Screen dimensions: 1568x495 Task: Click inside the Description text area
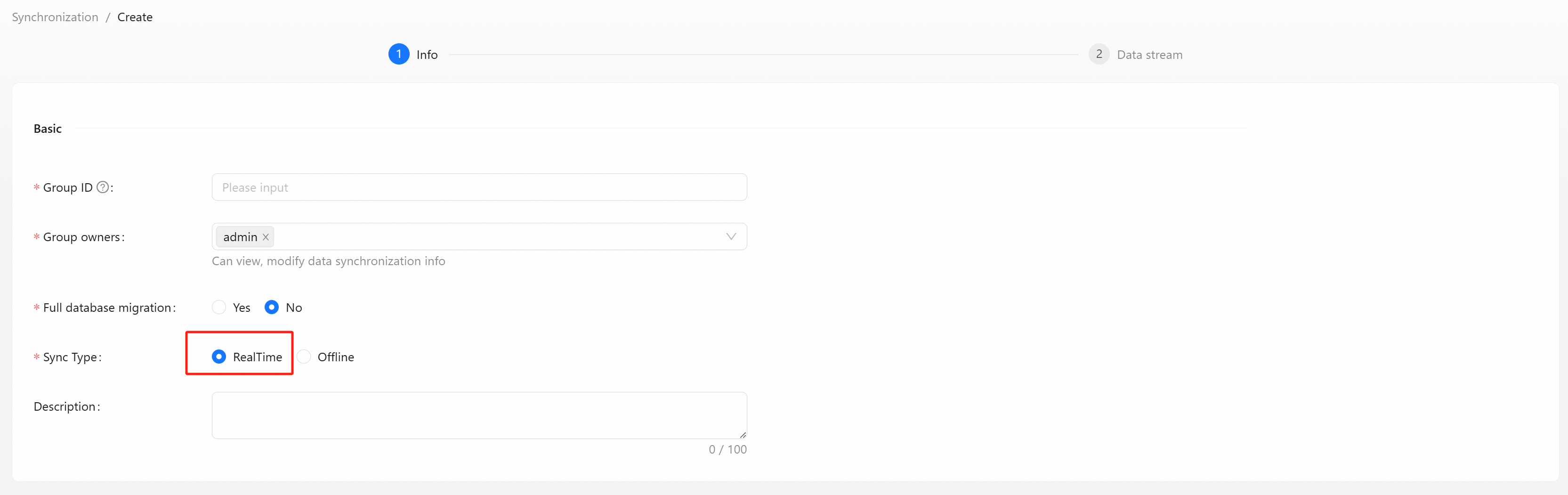click(478, 414)
